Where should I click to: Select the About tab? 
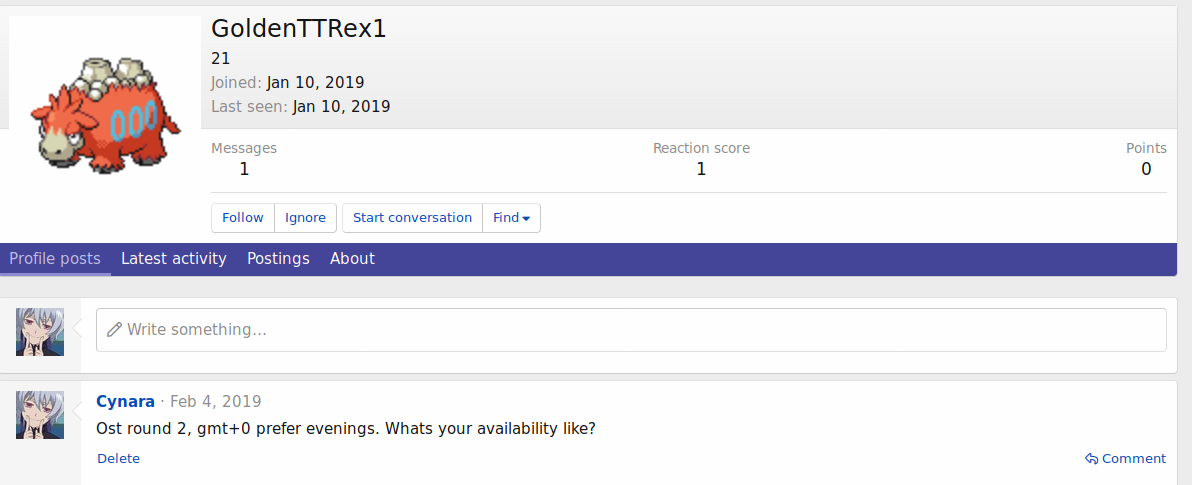(352, 259)
